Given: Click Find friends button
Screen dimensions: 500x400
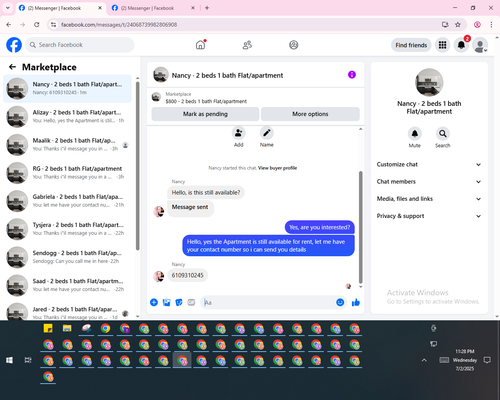Looking at the screenshot, I should click(411, 45).
